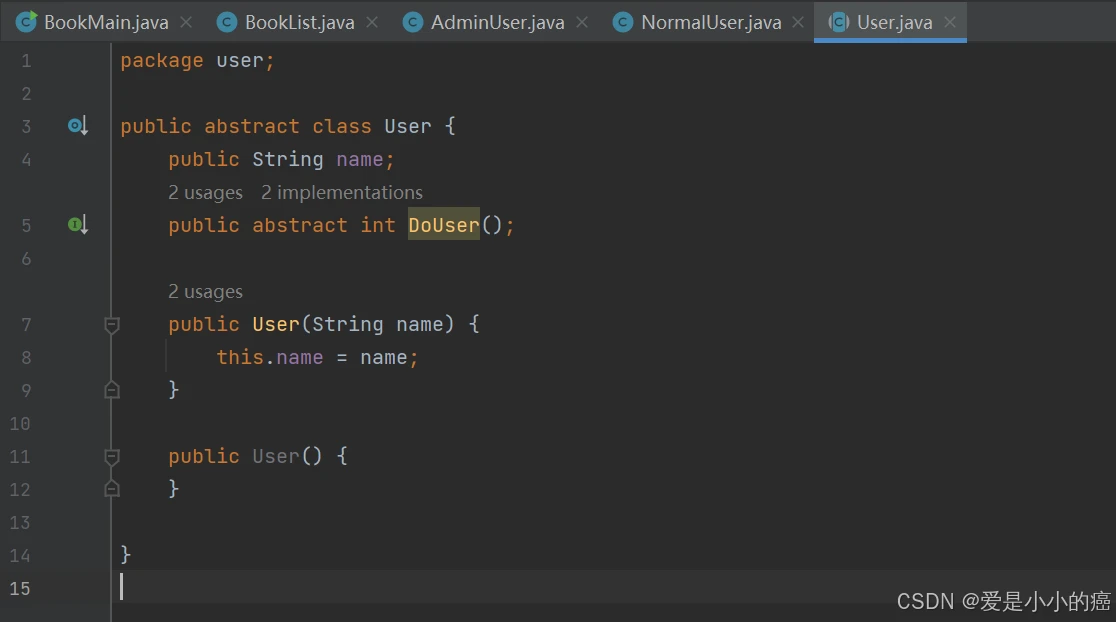Close the BookMain.java tab
Image resolution: width=1116 pixels, height=622 pixels.
pyautogui.click(x=186, y=22)
